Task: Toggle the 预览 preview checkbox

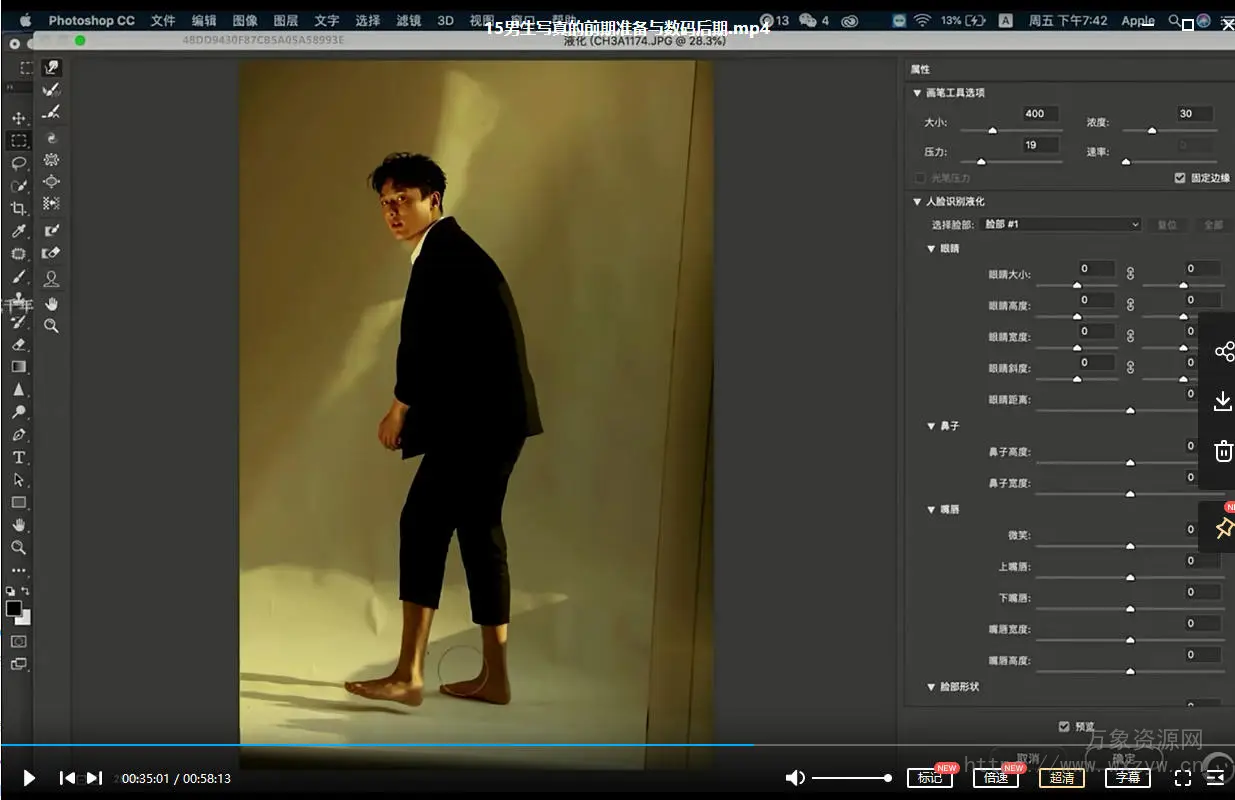Action: click(1064, 727)
